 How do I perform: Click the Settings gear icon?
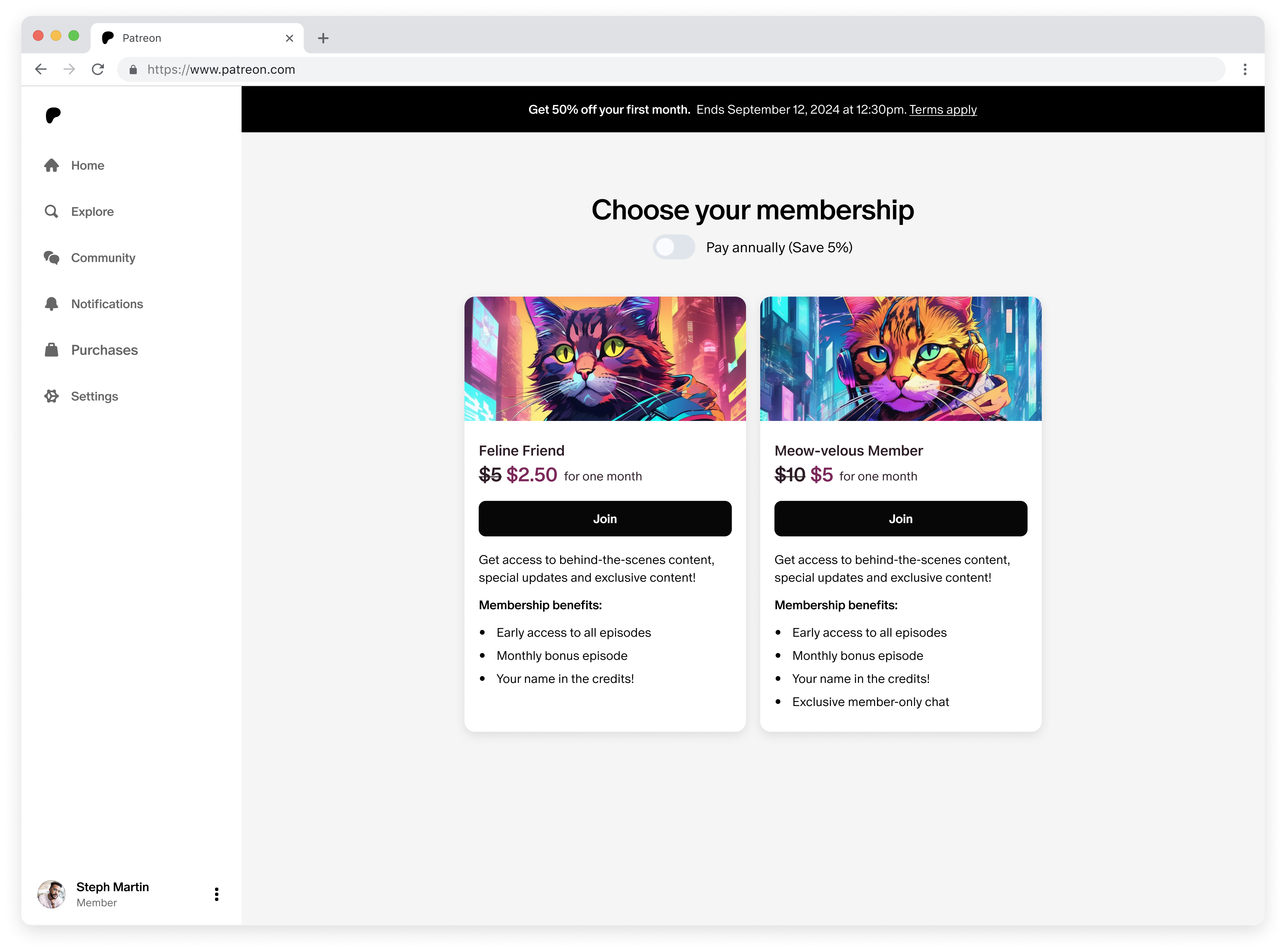pos(52,396)
